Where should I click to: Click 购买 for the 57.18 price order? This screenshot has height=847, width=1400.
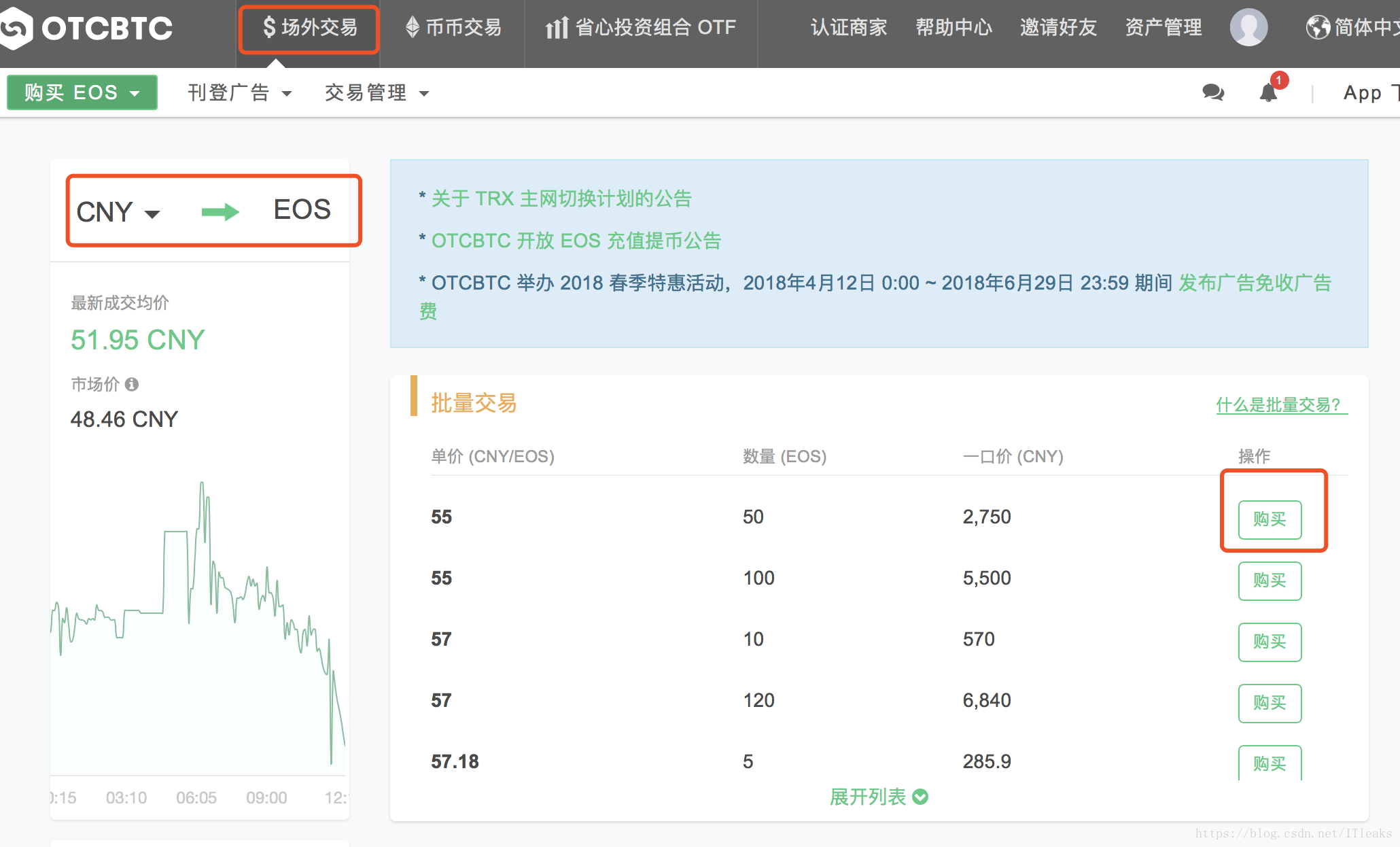click(x=1270, y=763)
